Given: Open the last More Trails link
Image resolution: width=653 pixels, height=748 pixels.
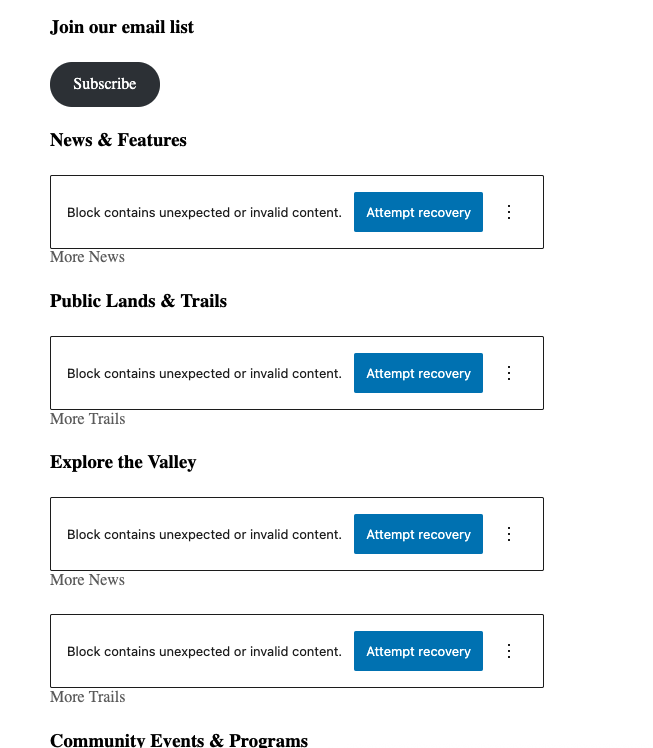Looking at the screenshot, I should [x=87, y=697].
